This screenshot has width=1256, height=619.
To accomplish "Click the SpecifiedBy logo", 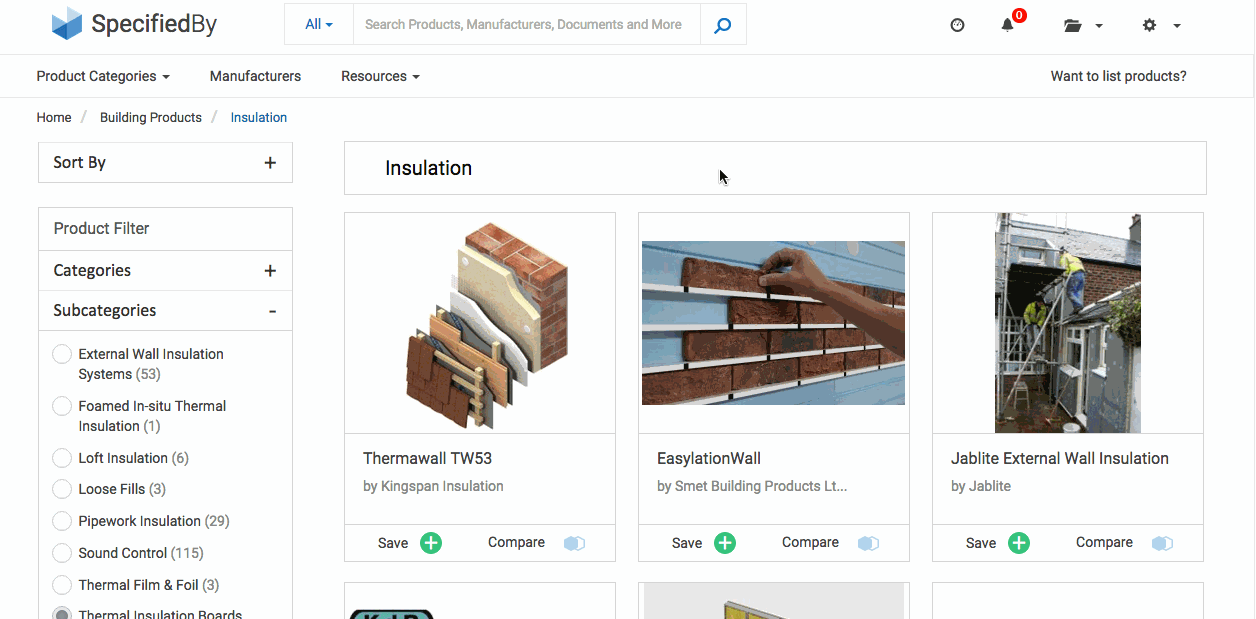I will point(133,24).
